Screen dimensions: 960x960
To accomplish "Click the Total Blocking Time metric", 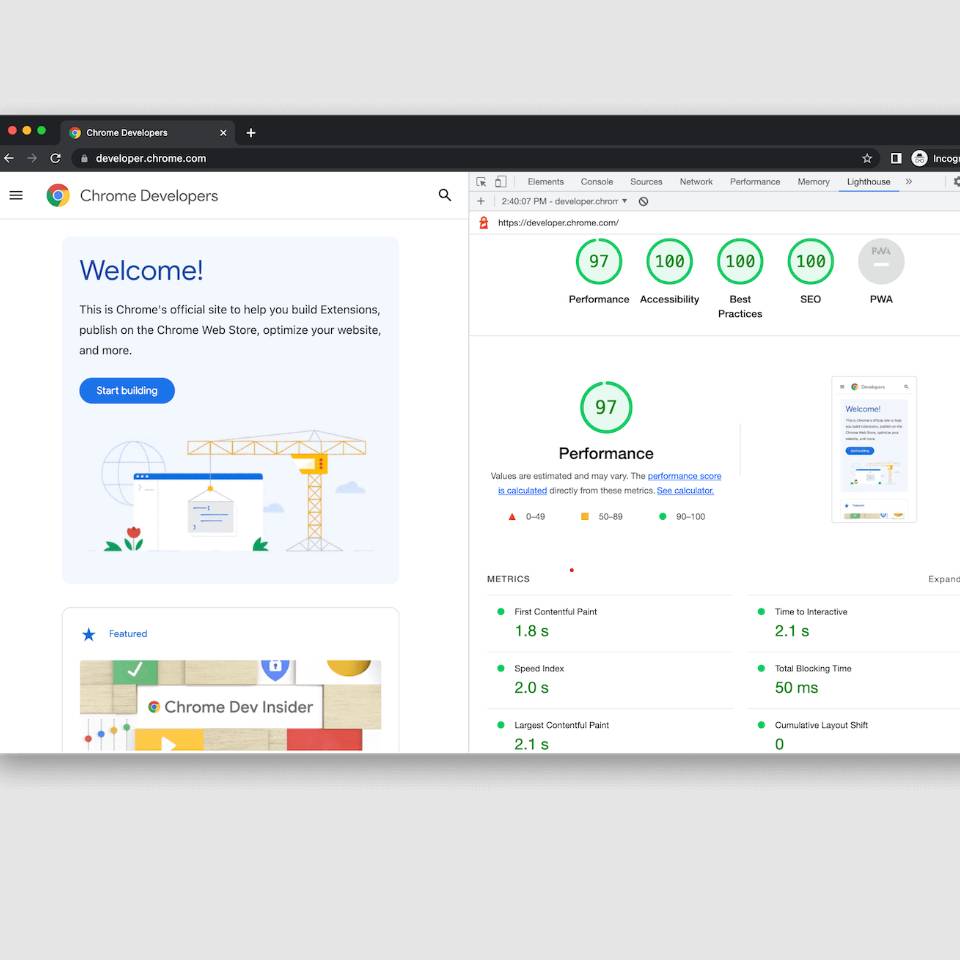I will [854, 680].
